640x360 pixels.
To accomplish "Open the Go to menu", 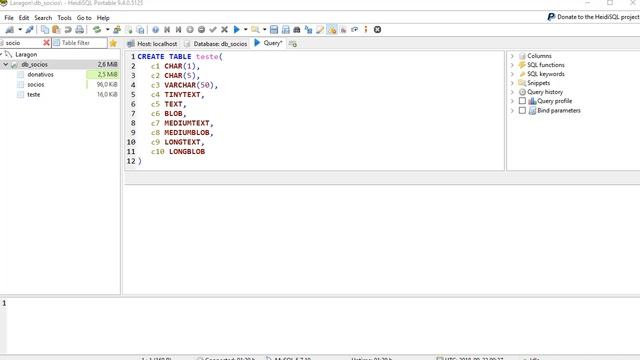I will click(84, 18).
